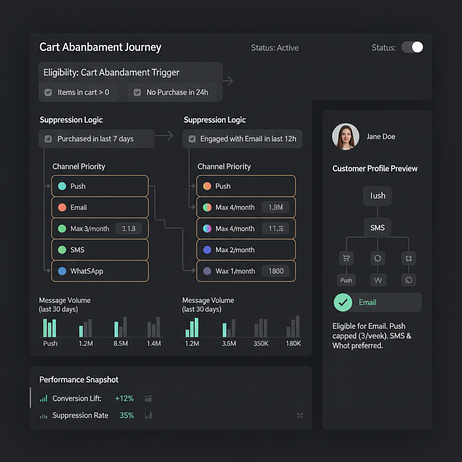462x462 pixels.
Task: Click the square bracket icon in profile tree
Action: point(408,258)
